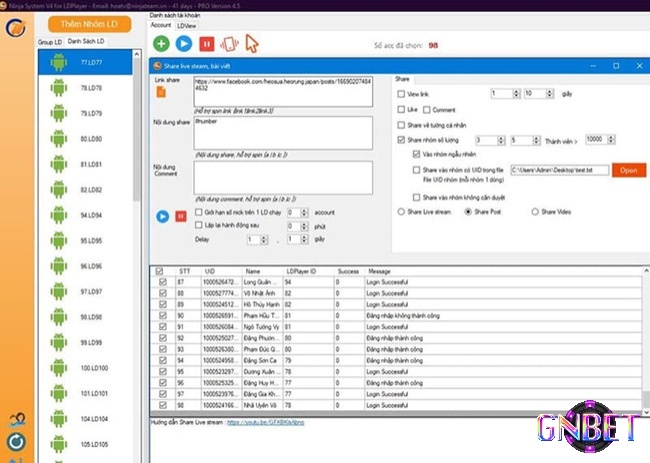Pause with the red toolbar pause icon

[x=206, y=44]
